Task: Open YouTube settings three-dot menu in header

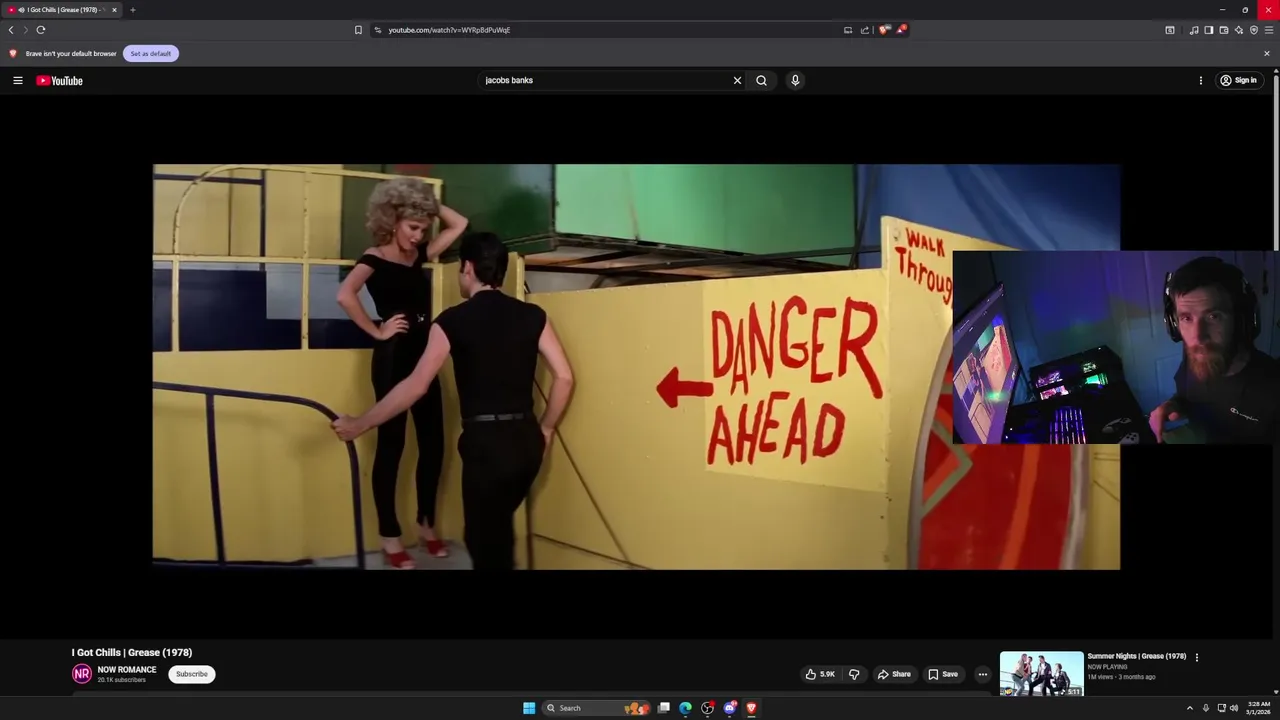Action: point(1201,80)
